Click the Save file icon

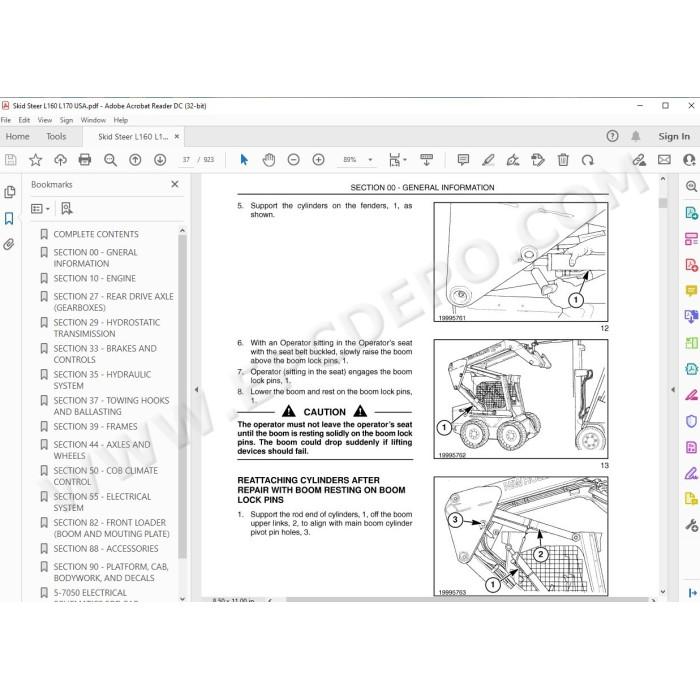pos(10,160)
